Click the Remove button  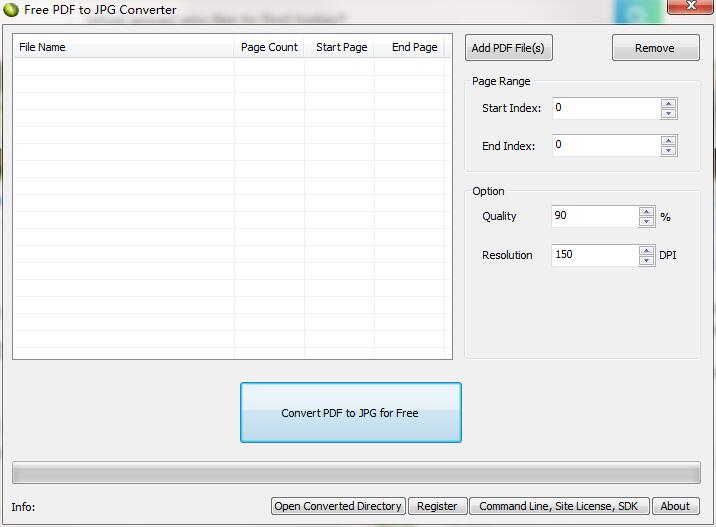pos(655,48)
